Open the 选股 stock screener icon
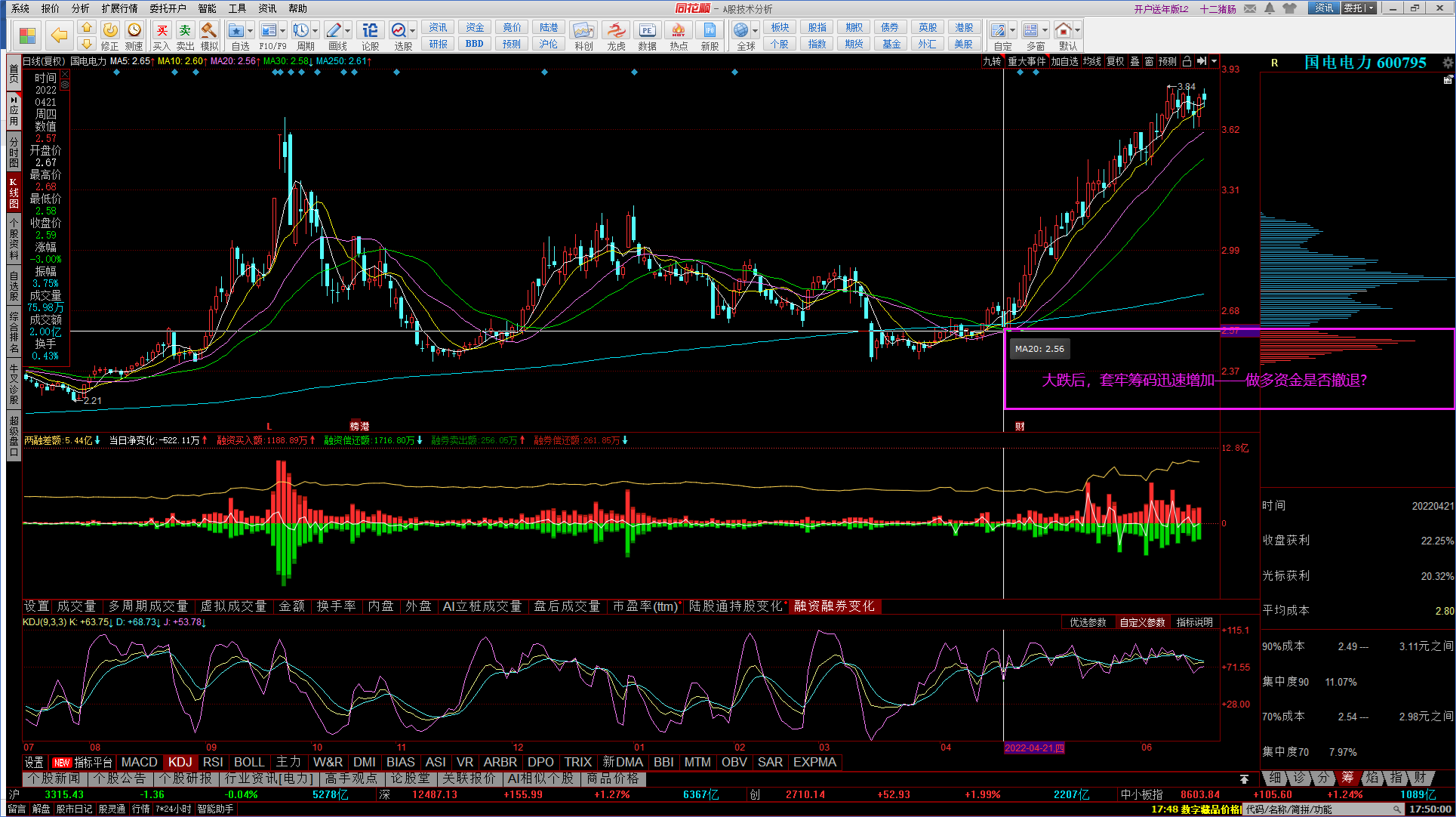This screenshot has height=817, width=1456. tap(399, 31)
